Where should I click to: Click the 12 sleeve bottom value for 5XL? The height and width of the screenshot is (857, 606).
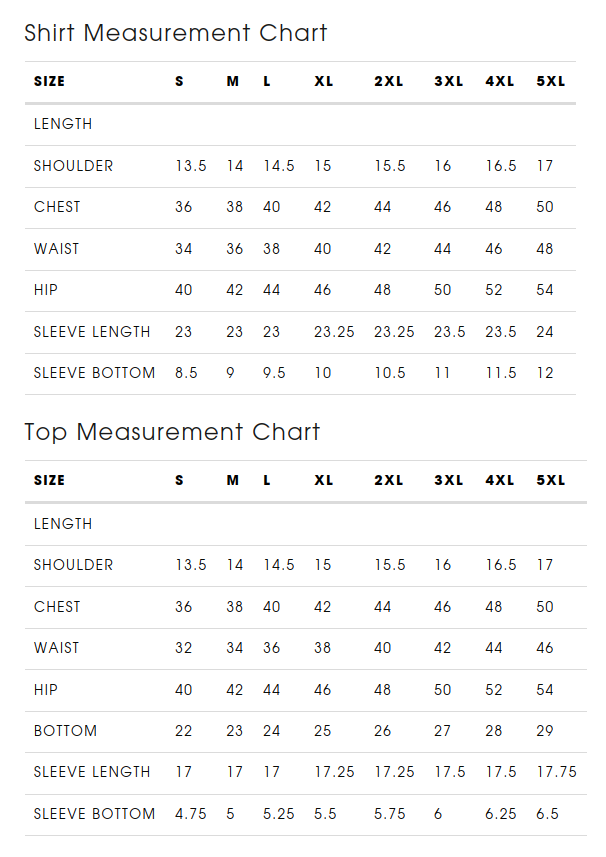[x=545, y=373]
